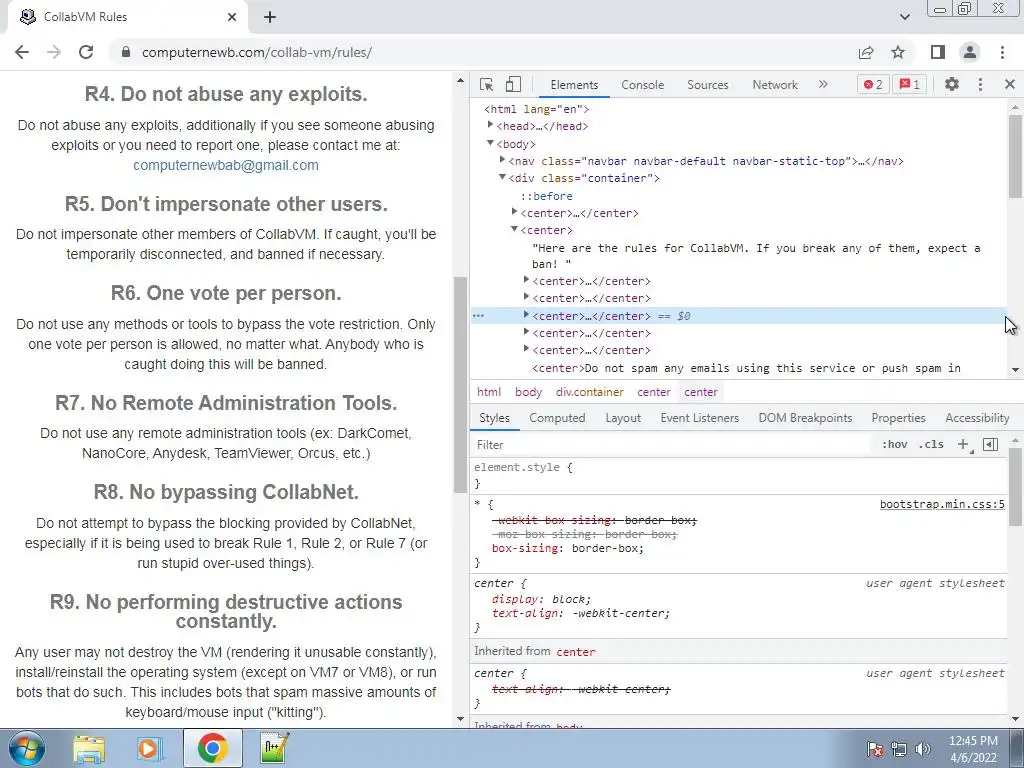The image size is (1024, 768).
Task: Search tabs dropdown arrow
Action: (905, 17)
